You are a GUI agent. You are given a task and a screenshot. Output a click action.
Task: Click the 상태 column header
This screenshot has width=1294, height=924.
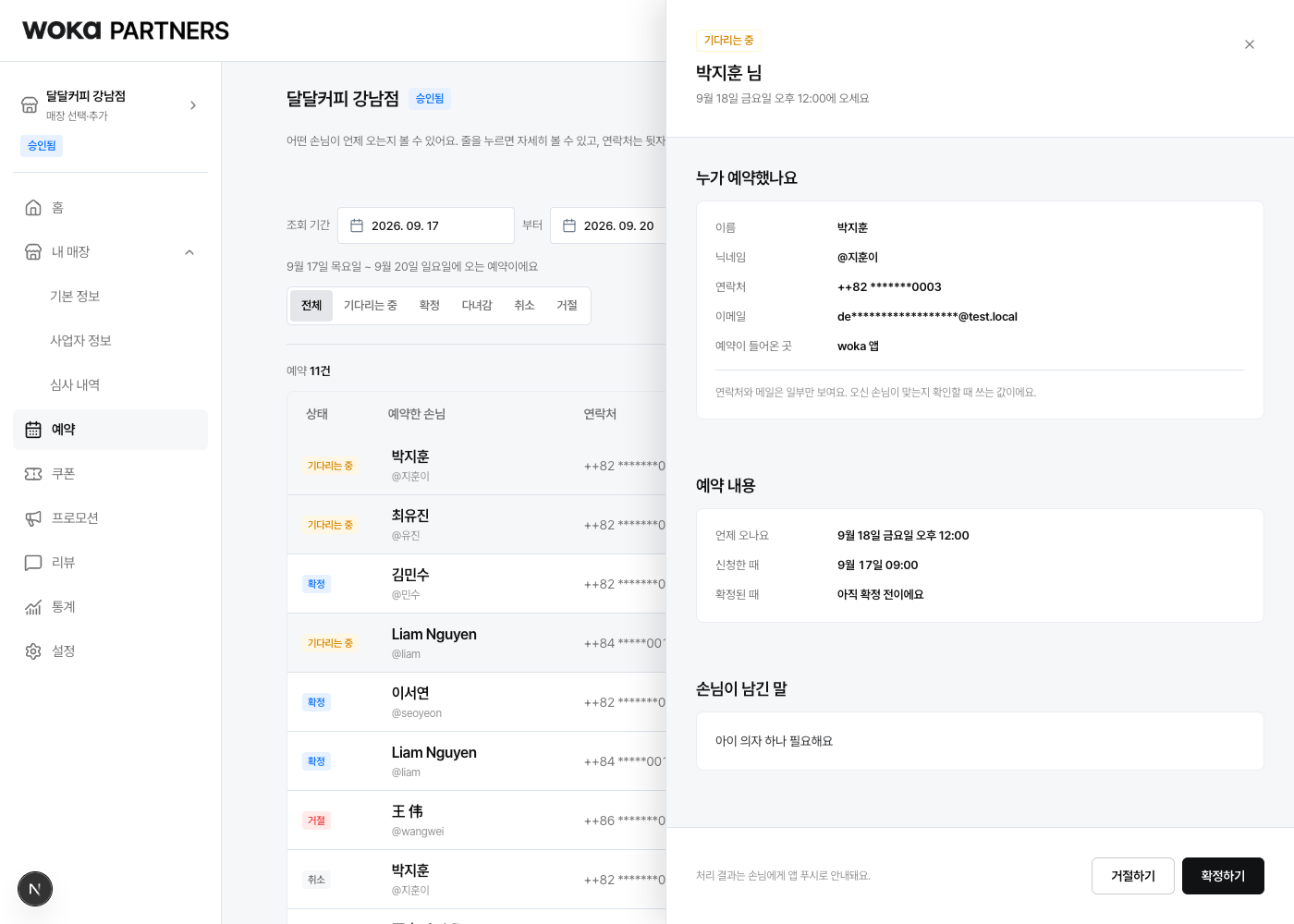[x=317, y=414]
